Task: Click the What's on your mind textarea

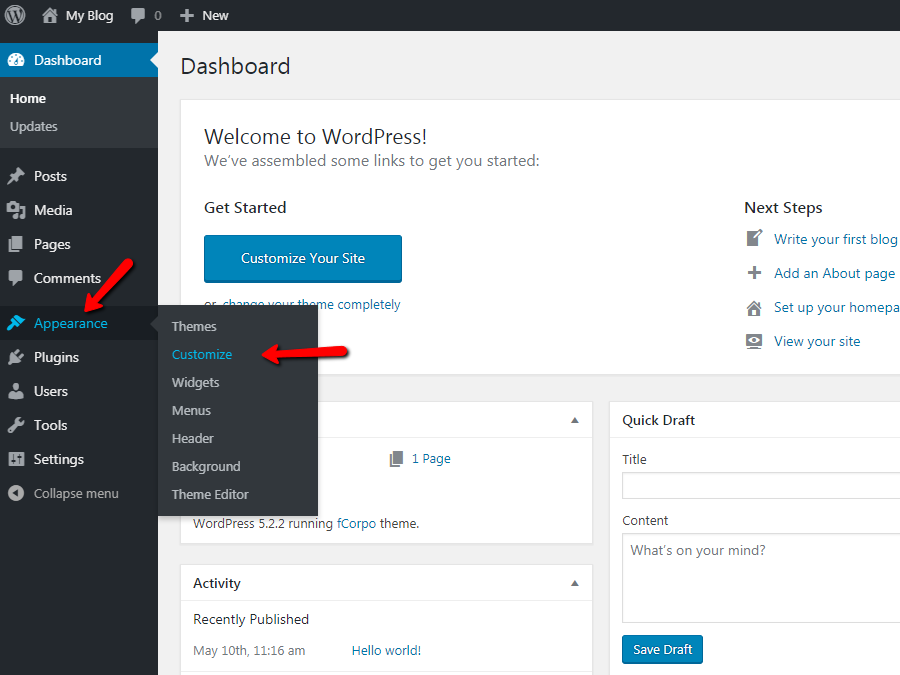Action: tap(761, 578)
